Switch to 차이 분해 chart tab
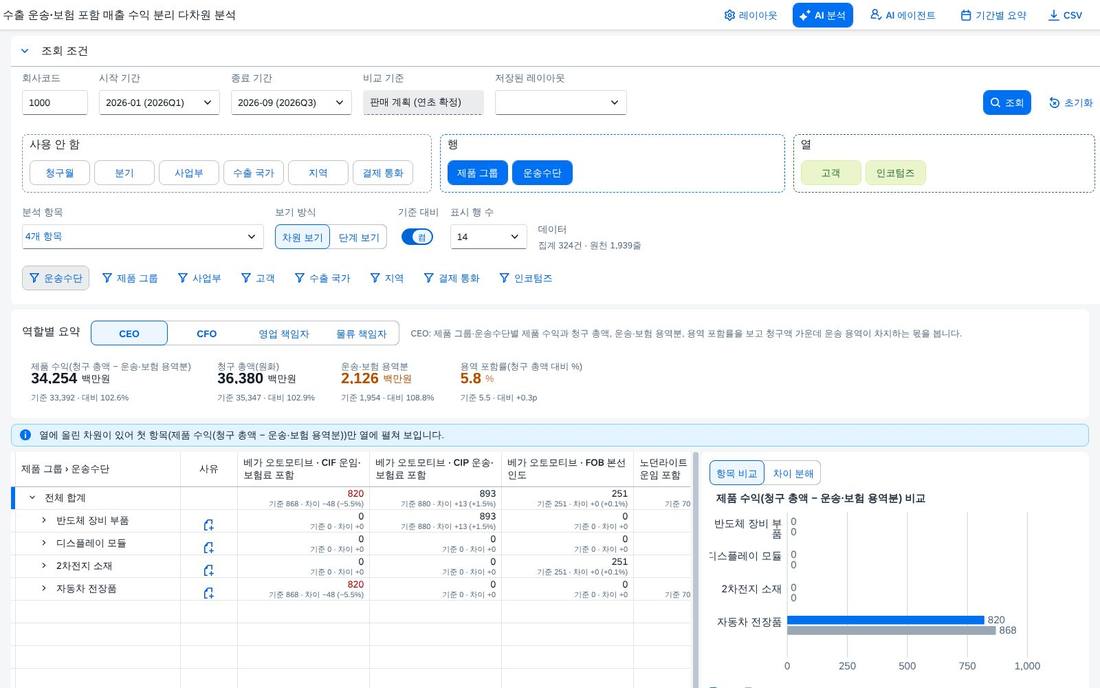 coord(793,473)
